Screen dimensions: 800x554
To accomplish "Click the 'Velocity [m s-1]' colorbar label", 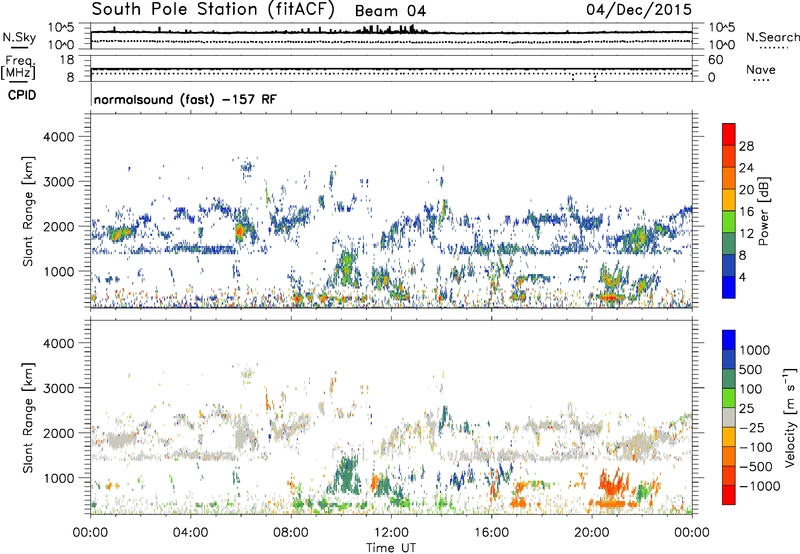I will click(x=790, y=417).
